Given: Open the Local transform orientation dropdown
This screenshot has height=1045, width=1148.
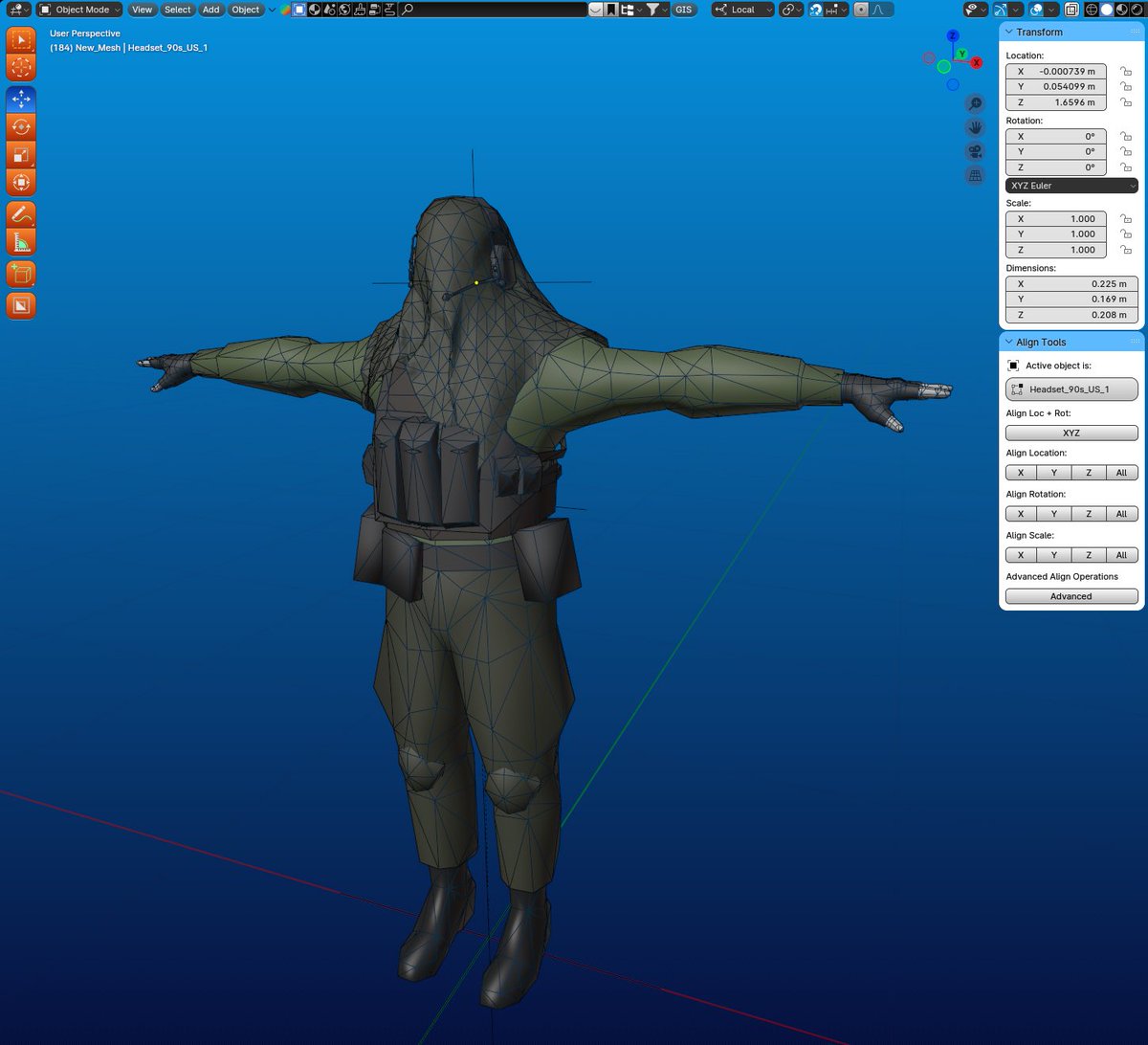Looking at the screenshot, I should 742,10.
